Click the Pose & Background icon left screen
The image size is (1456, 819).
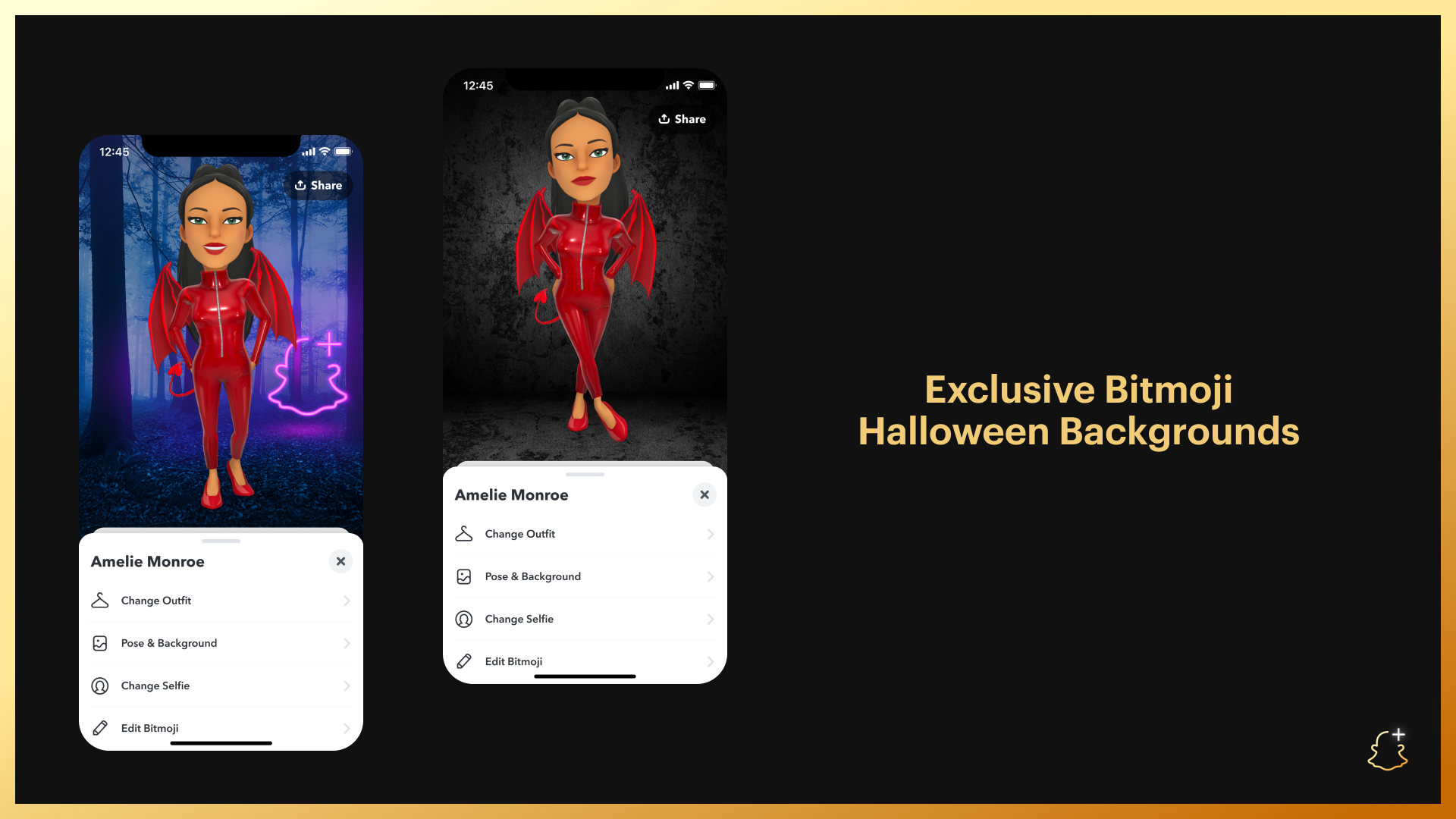click(100, 643)
